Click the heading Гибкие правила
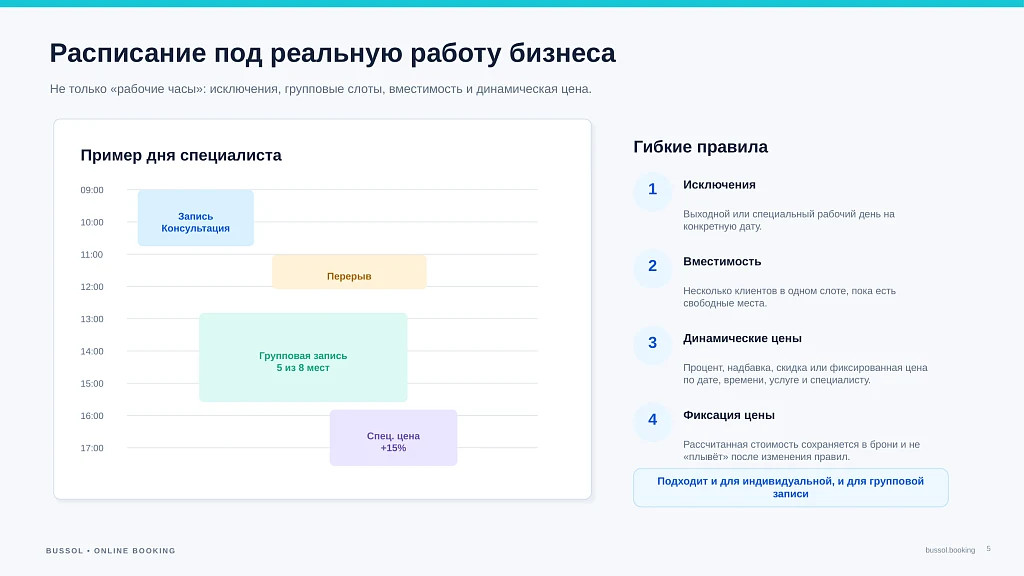1024x576 pixels. coord(700,147)
